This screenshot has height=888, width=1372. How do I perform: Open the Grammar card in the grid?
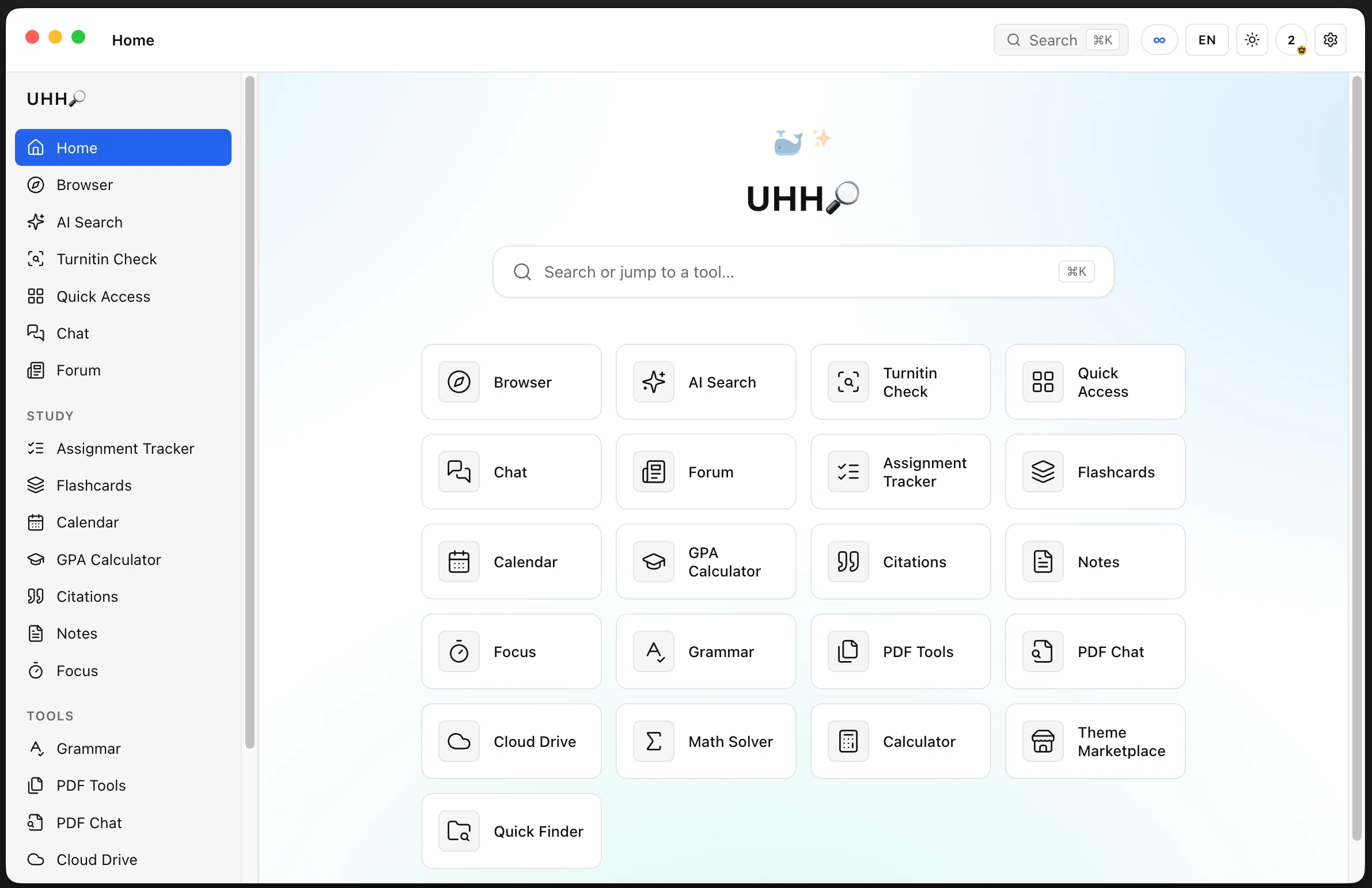coord(706,652)
